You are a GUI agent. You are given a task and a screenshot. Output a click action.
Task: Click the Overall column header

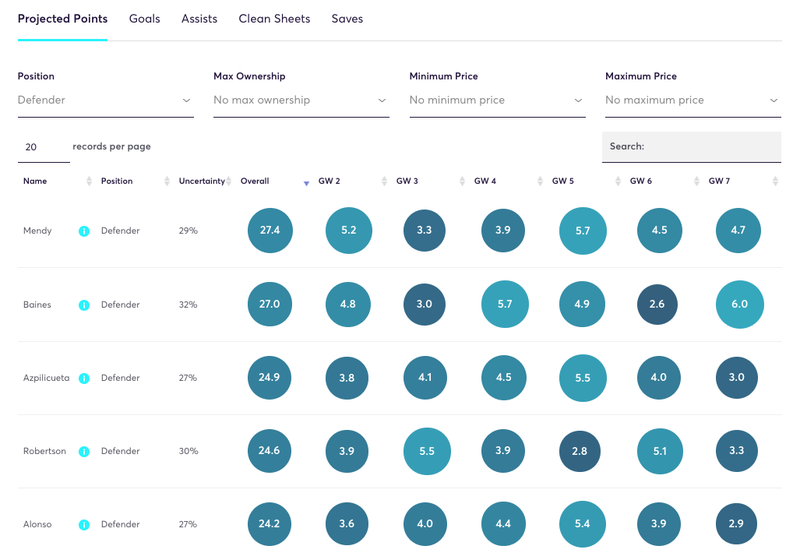click(255, 181)
